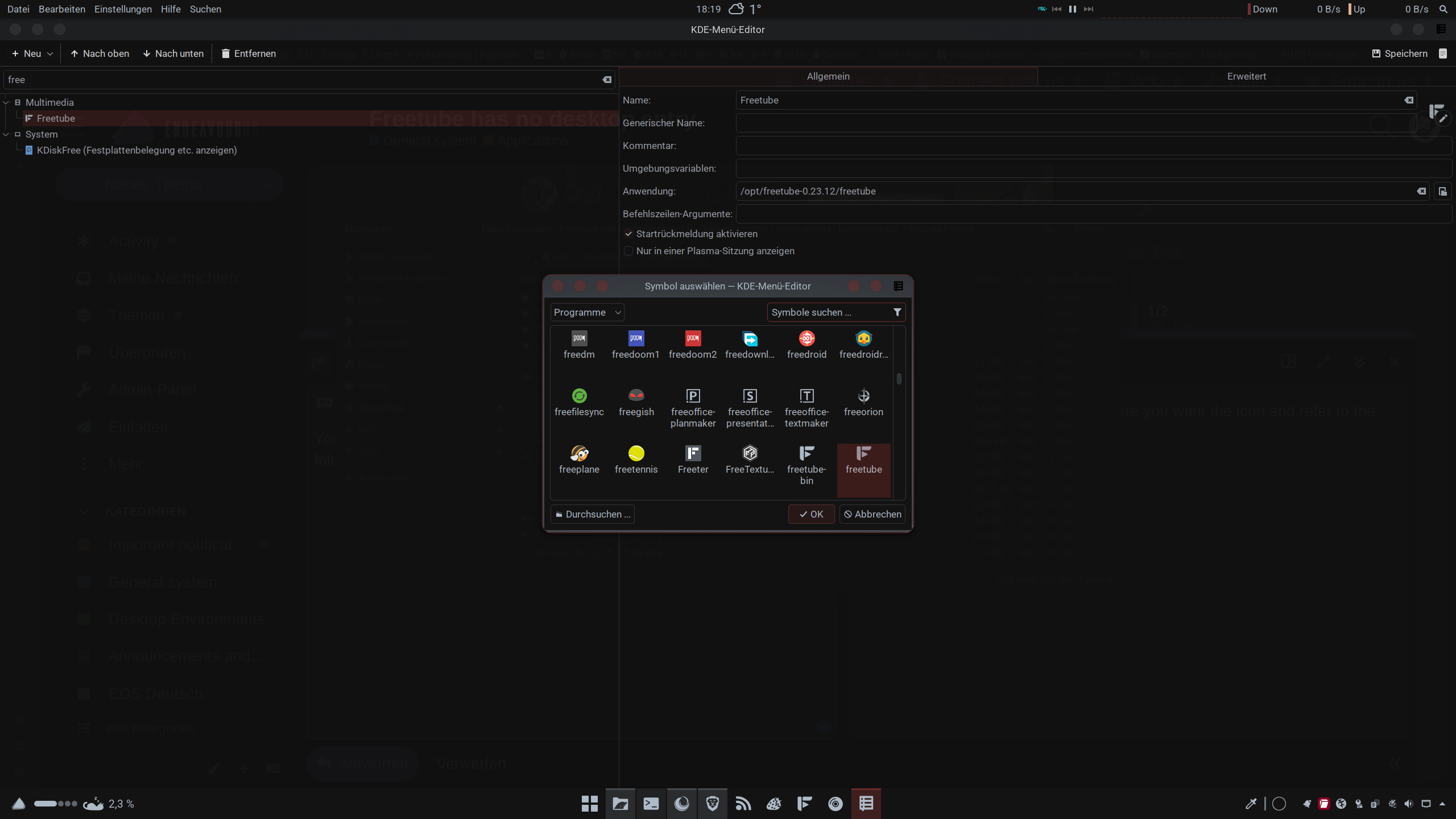Open the Bearbeiten menu
The image size is (1456, 819).
click(x=61, y=9)
